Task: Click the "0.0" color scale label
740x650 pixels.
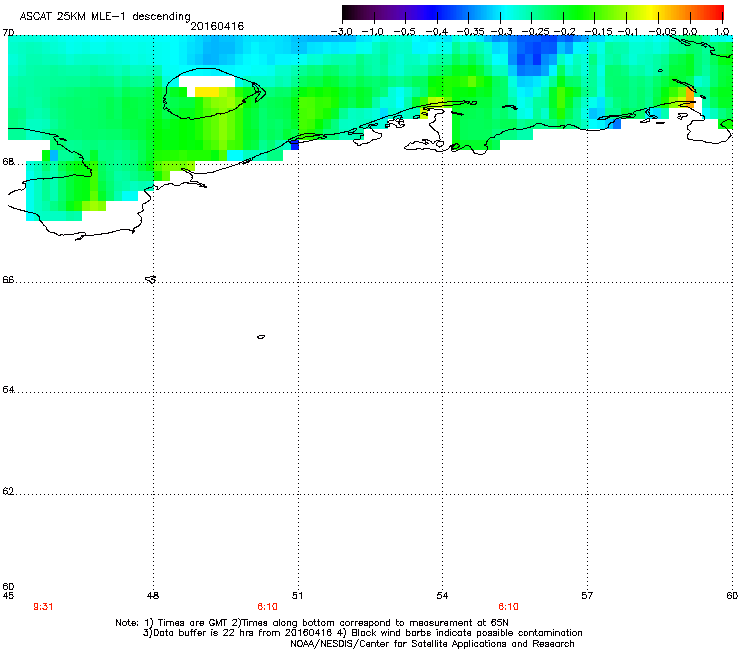Action: pos(690,32)
